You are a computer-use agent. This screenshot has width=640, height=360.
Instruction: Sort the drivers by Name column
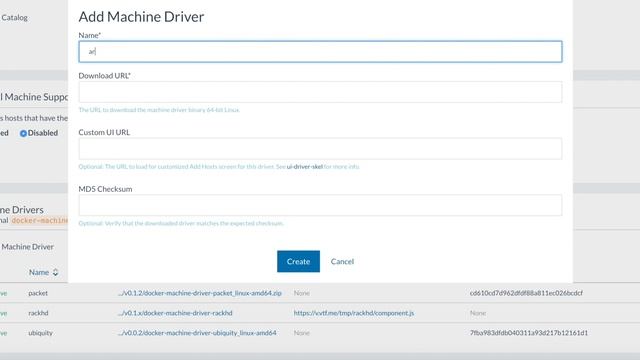tap(44, 272)
